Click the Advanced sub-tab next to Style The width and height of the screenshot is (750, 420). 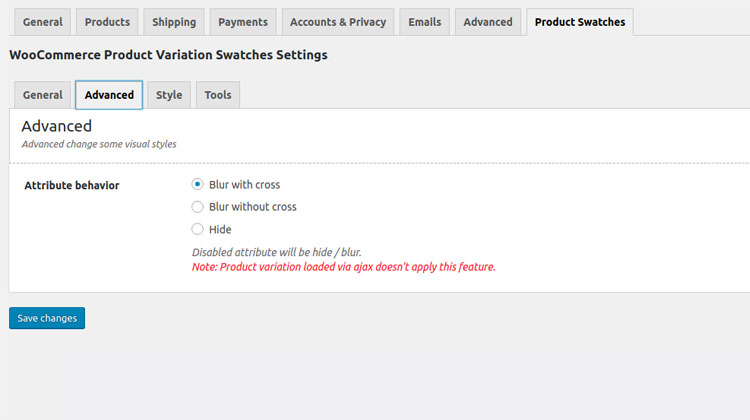point(109,95)
